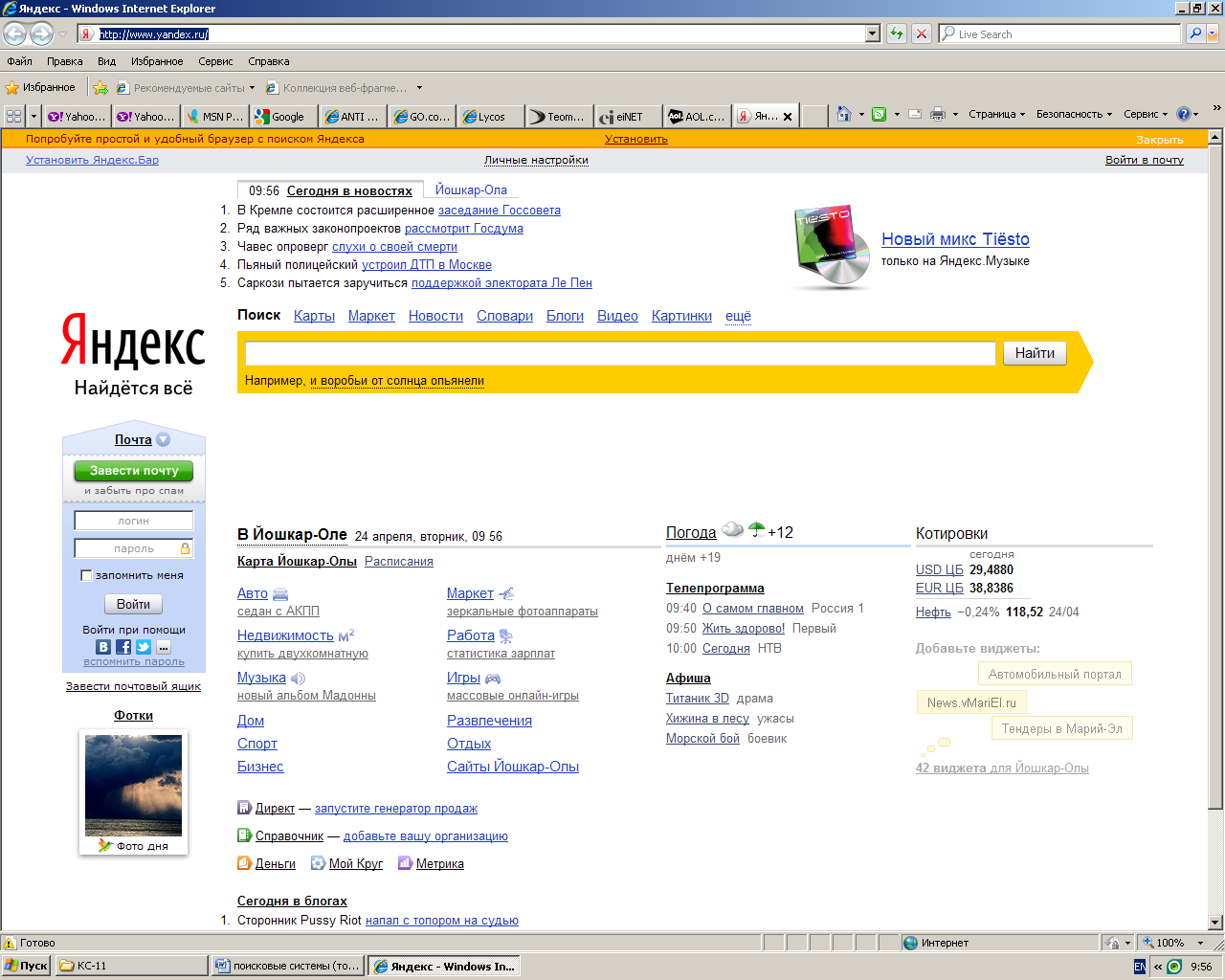
Task: Click the blue Help question mark icon
Action: point(1184,114)
